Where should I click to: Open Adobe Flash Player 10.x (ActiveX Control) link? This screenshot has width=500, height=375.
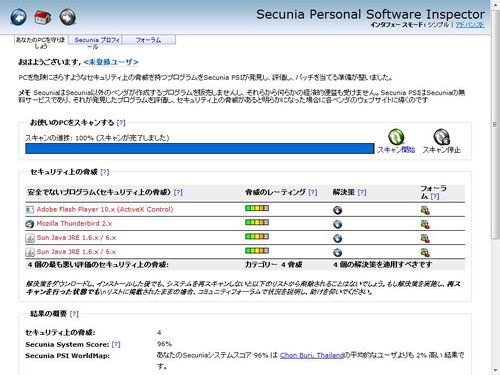coord(105,209)
